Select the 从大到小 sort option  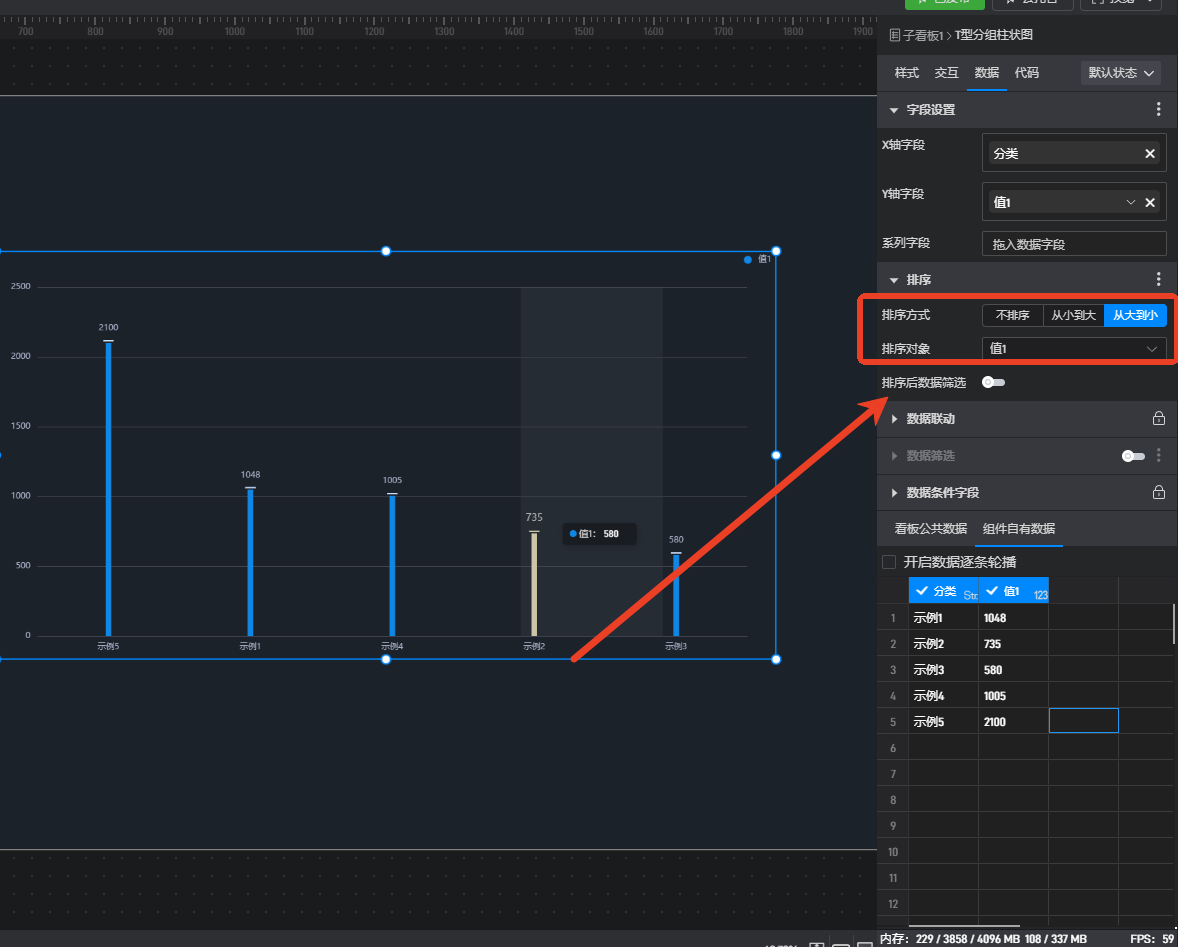[x=1135, y=315]
